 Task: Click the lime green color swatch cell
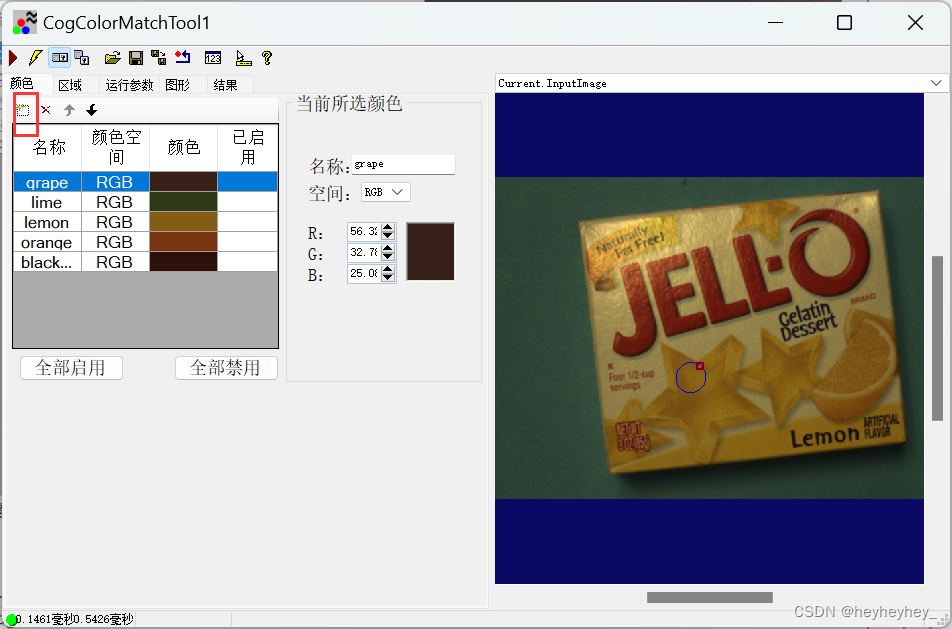pos(183,202)
